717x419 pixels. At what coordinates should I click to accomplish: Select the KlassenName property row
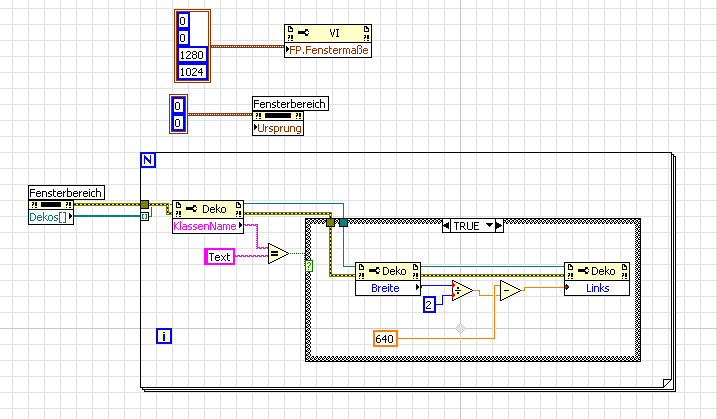coord(208,226)
